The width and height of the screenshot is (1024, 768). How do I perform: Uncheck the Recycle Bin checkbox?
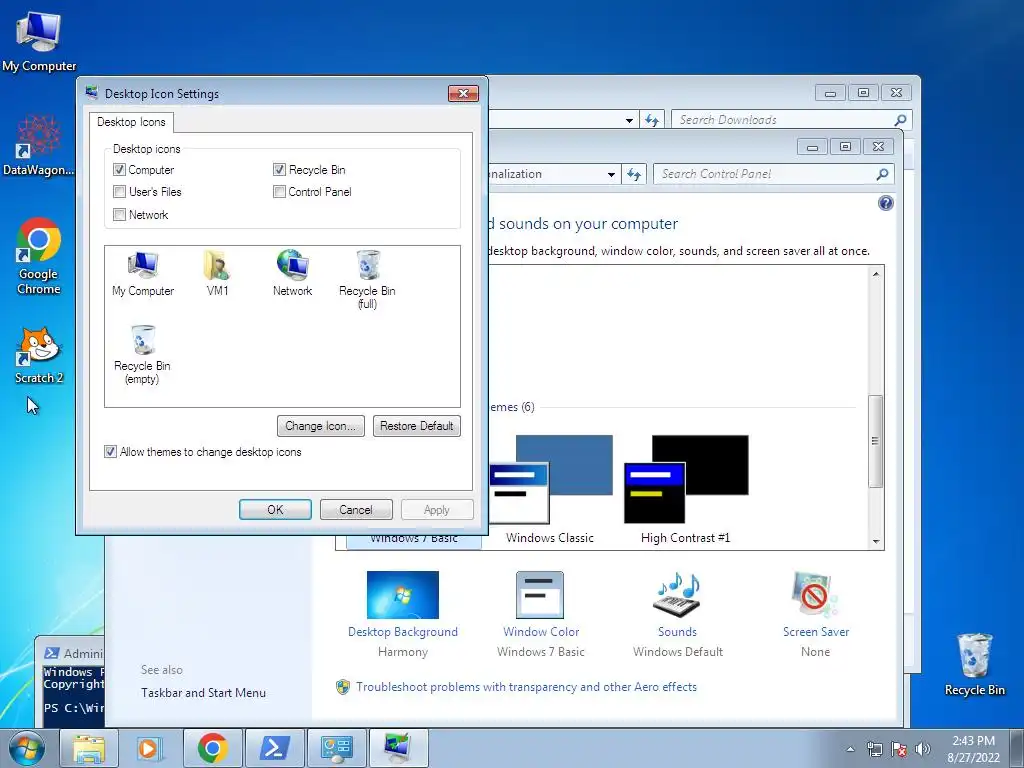tap(280, 170)
